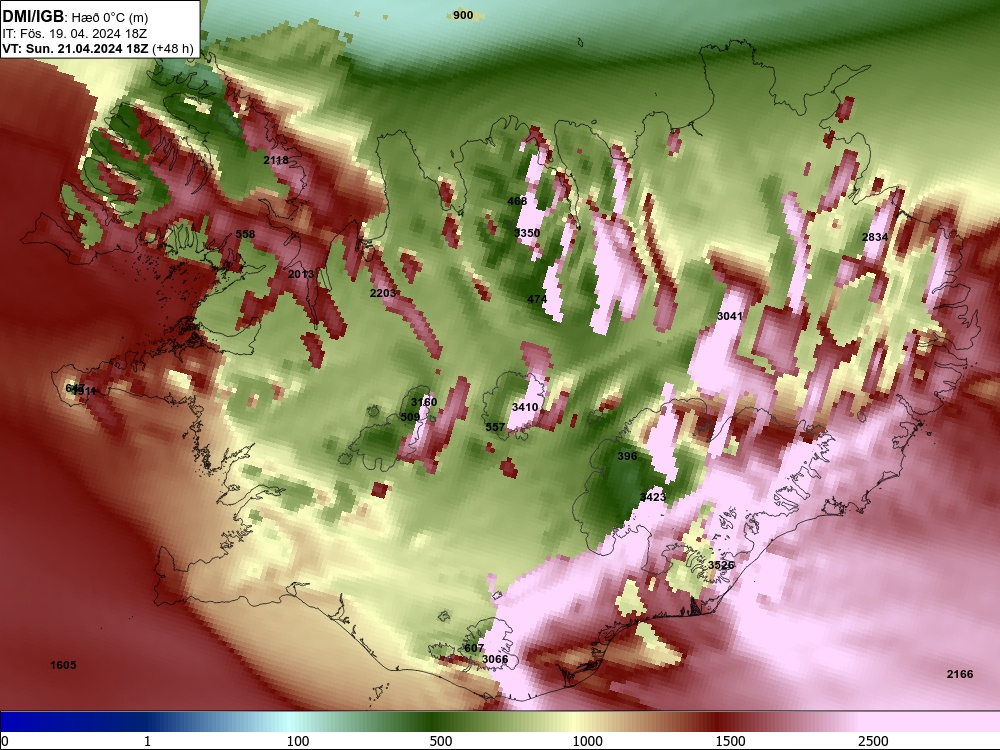The image size is (1000, 750).
Task: Click the legend label 1500
Action: [x=730, y=741]
